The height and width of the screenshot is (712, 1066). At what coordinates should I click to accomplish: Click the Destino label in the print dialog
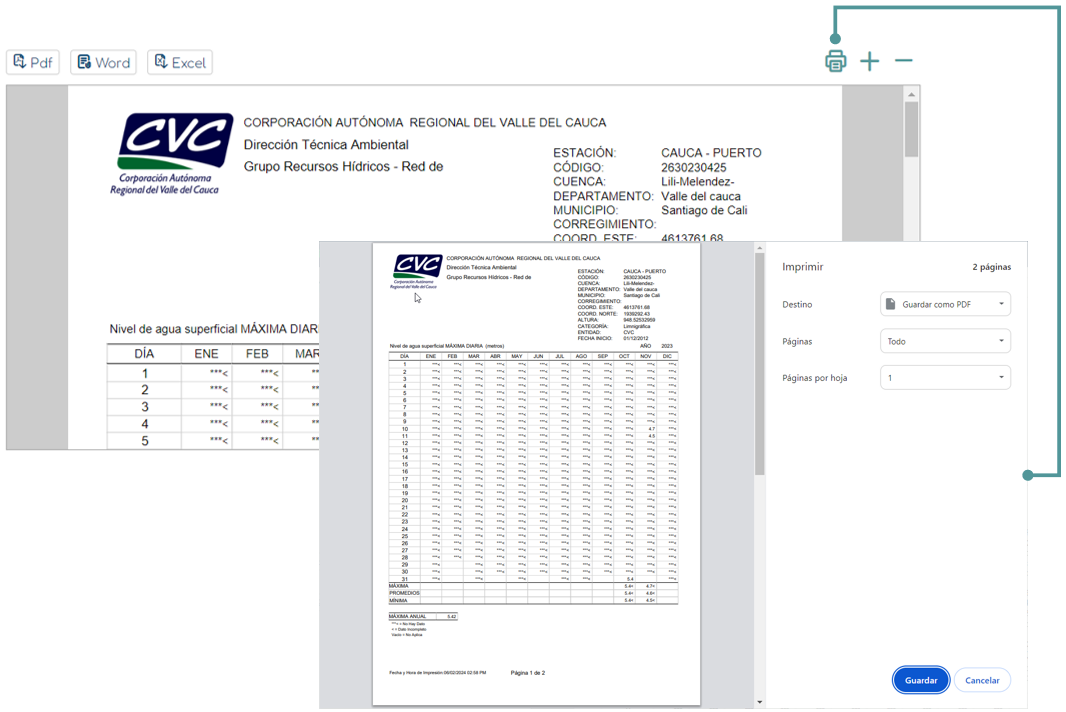[797, 304]
